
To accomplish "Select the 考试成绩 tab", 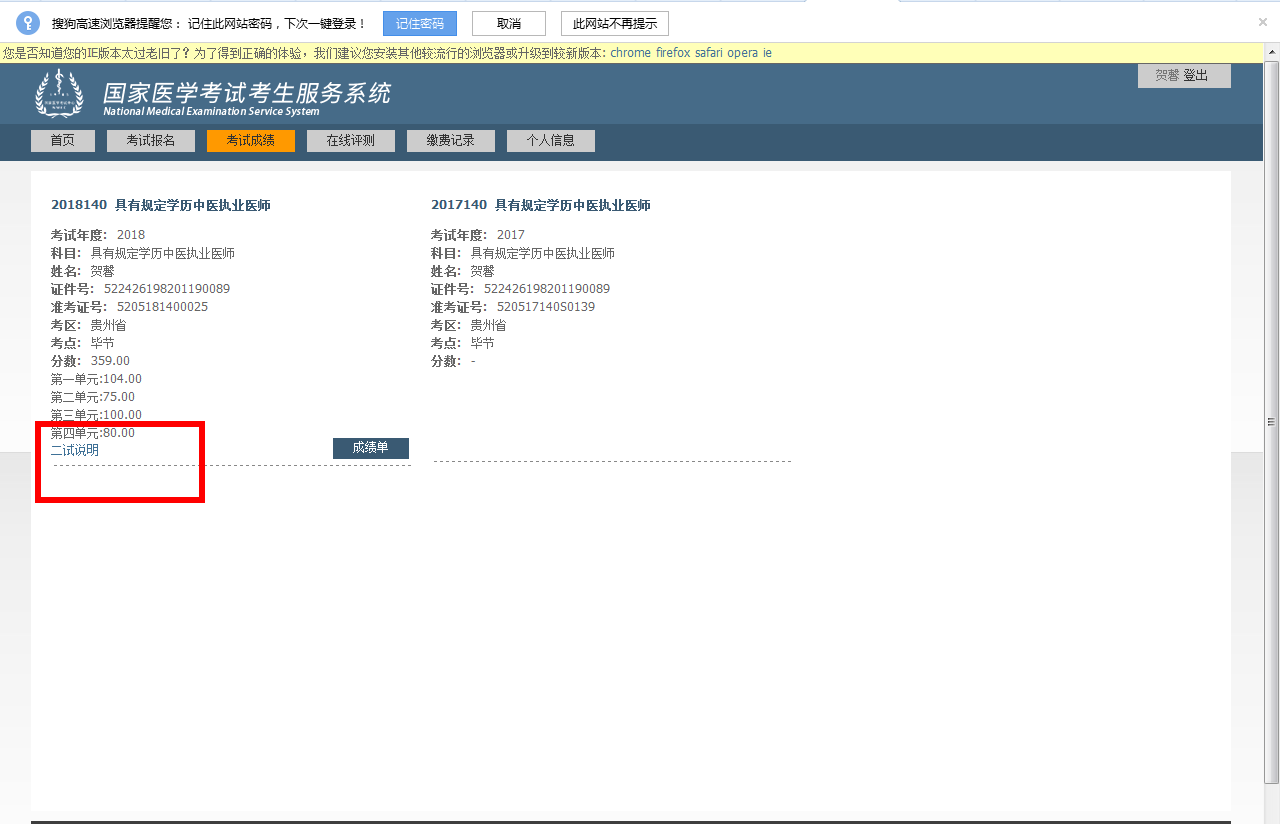I will point(251,141).
